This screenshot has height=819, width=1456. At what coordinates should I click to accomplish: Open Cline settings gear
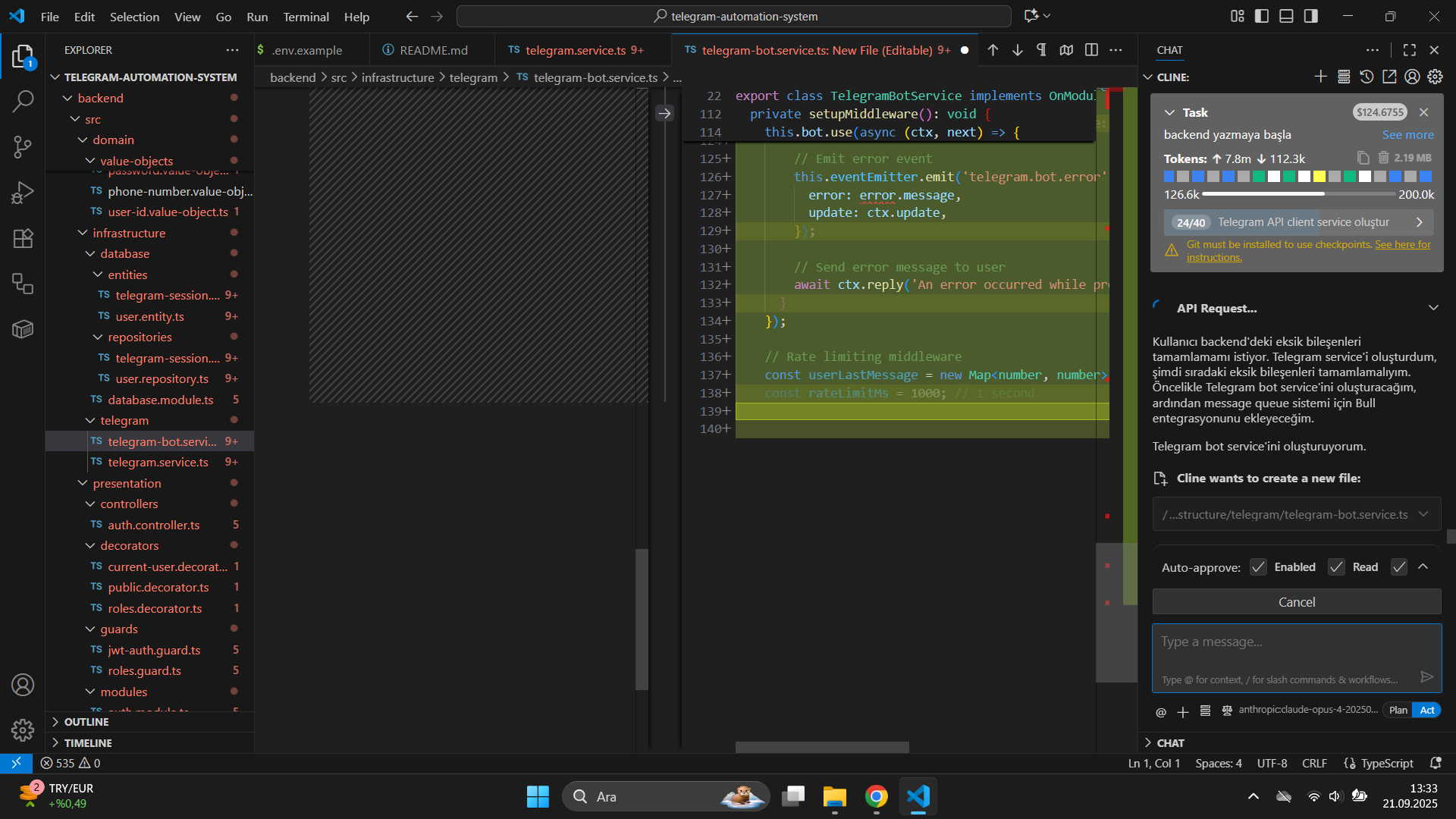[x=1435, y=77]
